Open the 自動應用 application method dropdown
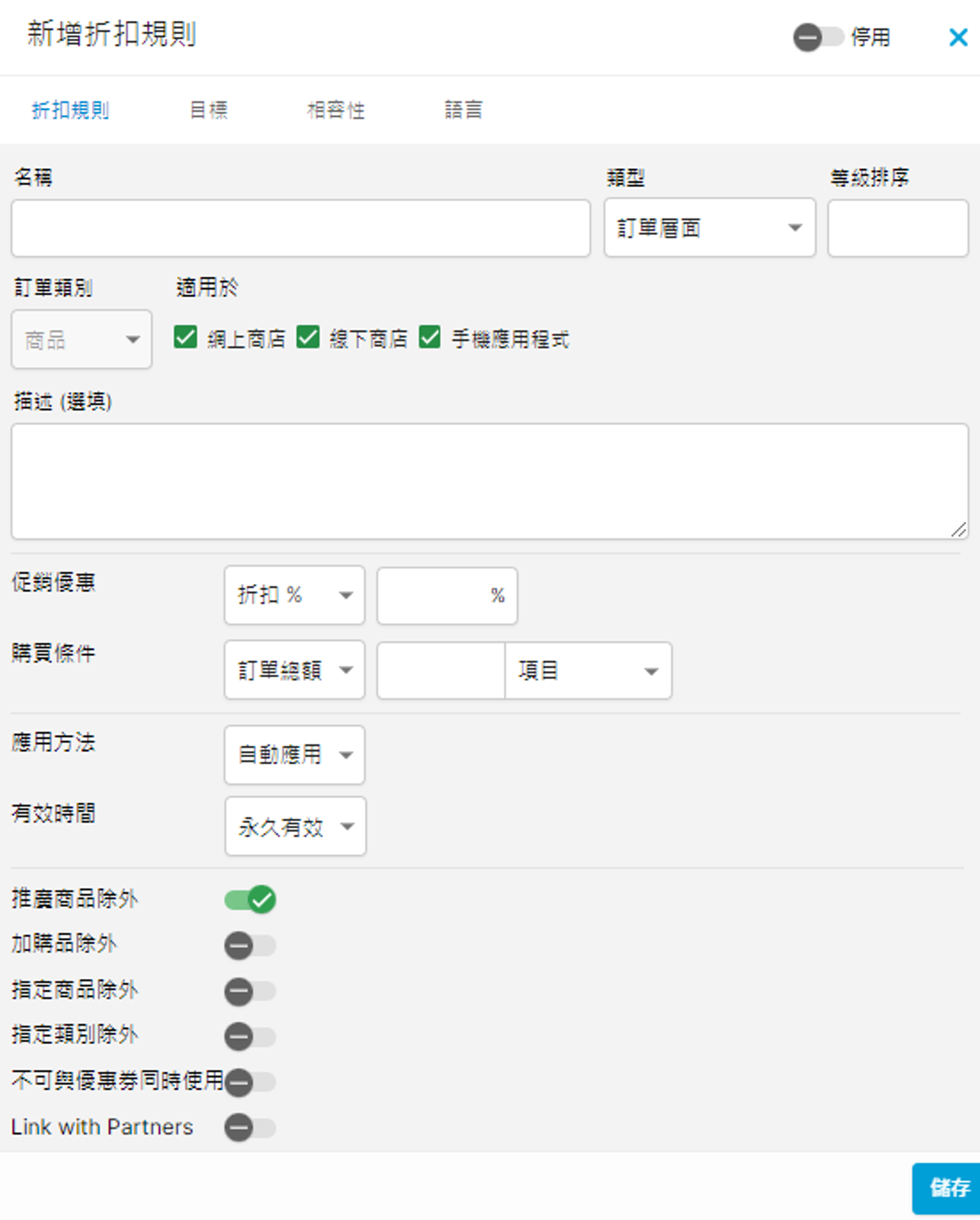This screenshot has height=1220, width=980. [x=294, y=755]
